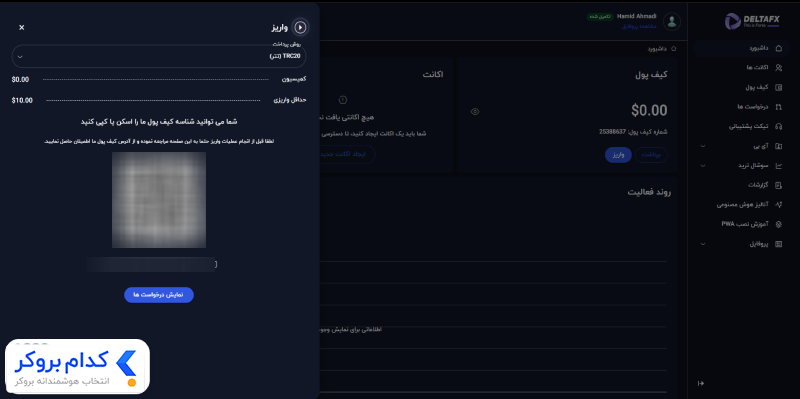Expand the آی بی submenu chevron

tap(703, 146)
